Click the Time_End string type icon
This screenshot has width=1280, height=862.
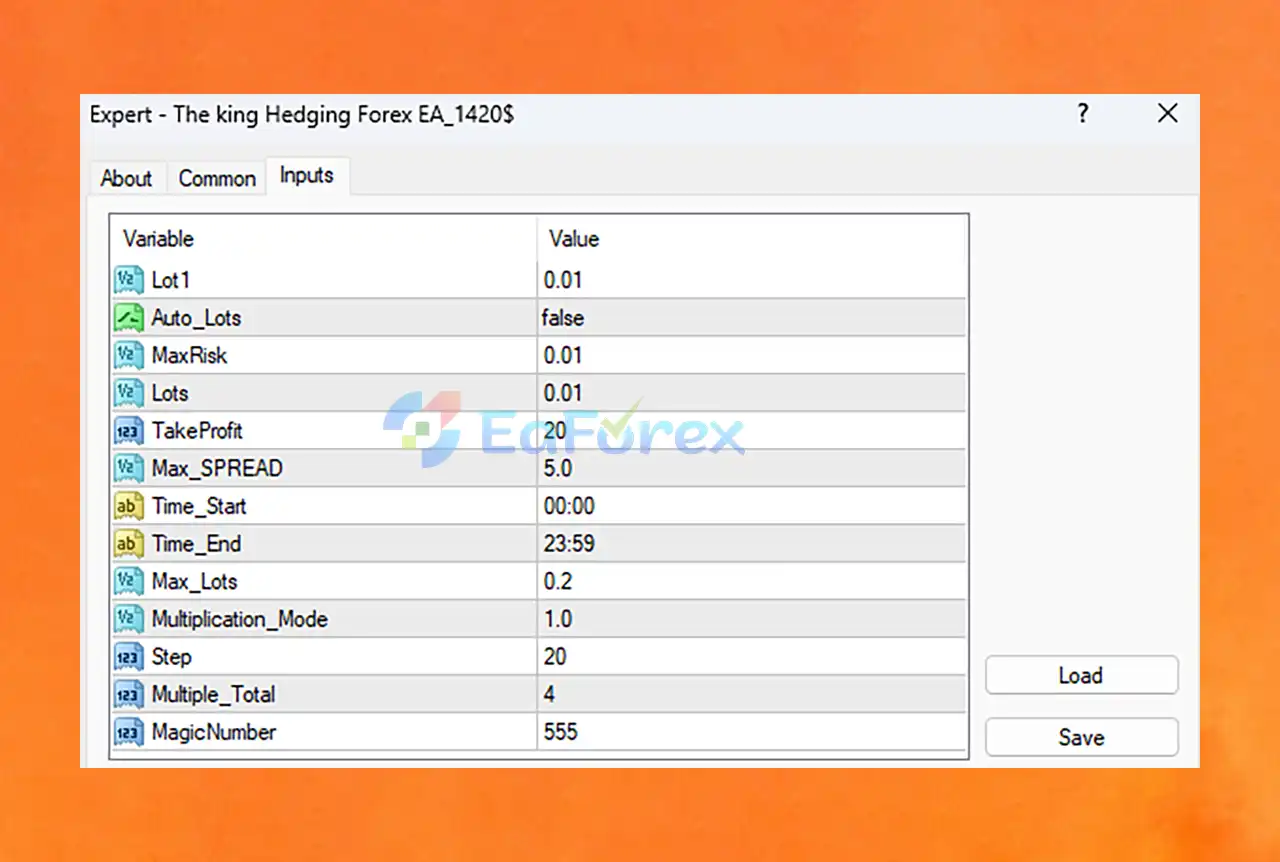[129, 544]
